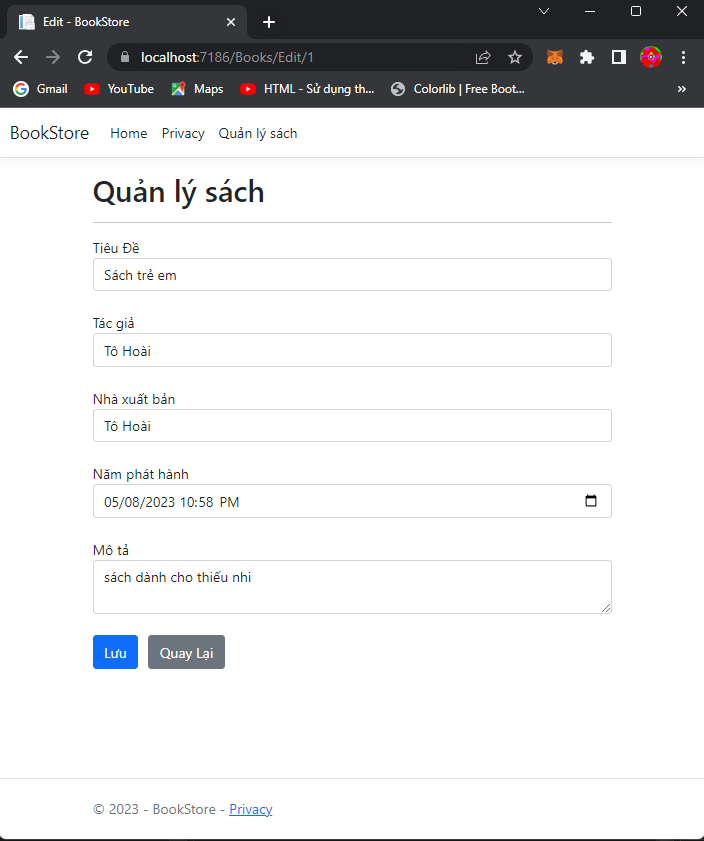Open the Chrome profile avatar
The height and width of the screenshot is (841, 704).
(651, 57)
